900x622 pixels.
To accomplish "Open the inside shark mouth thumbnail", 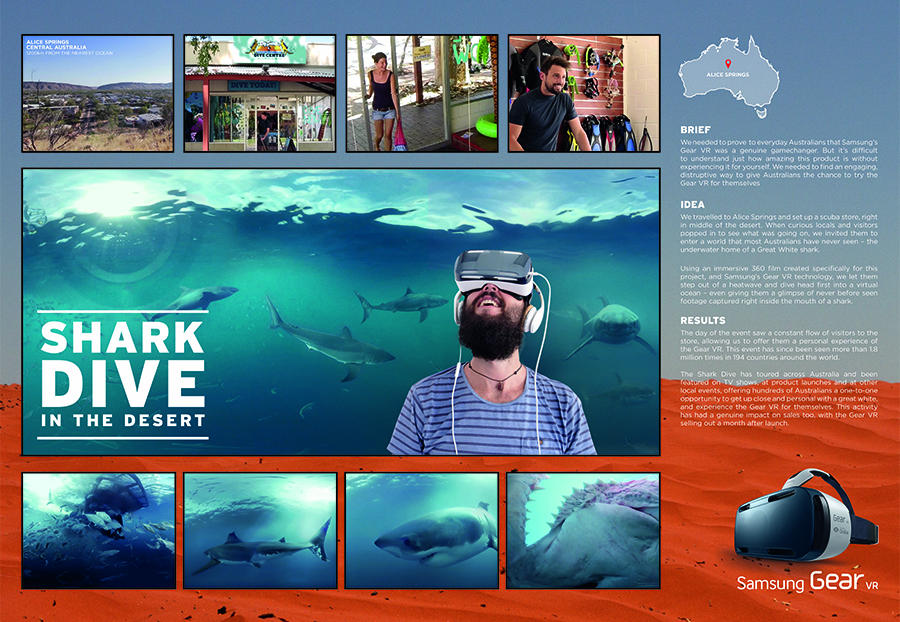I will tap(583, 530).
